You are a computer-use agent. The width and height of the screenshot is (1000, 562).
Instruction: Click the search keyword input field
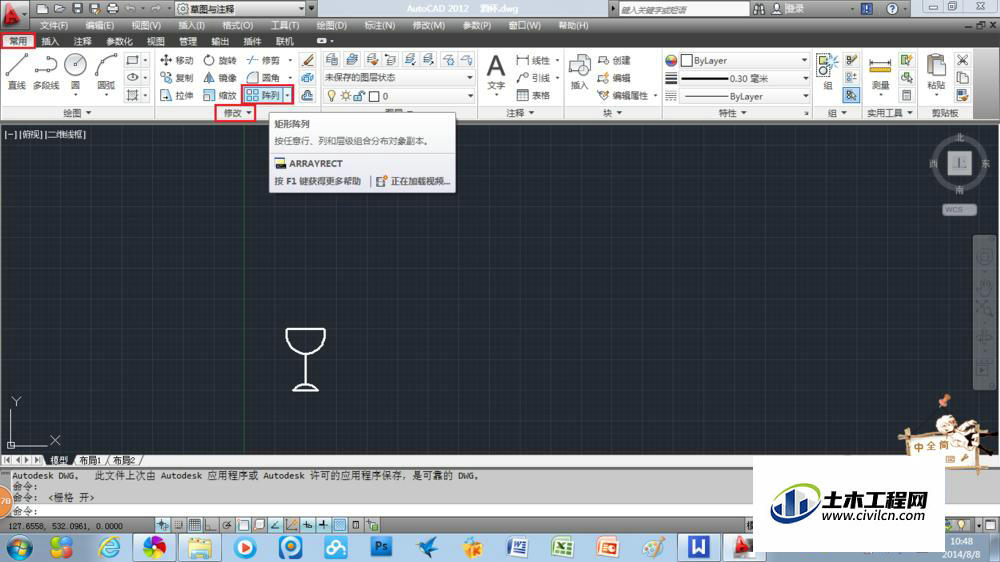[x=684, y=9]
